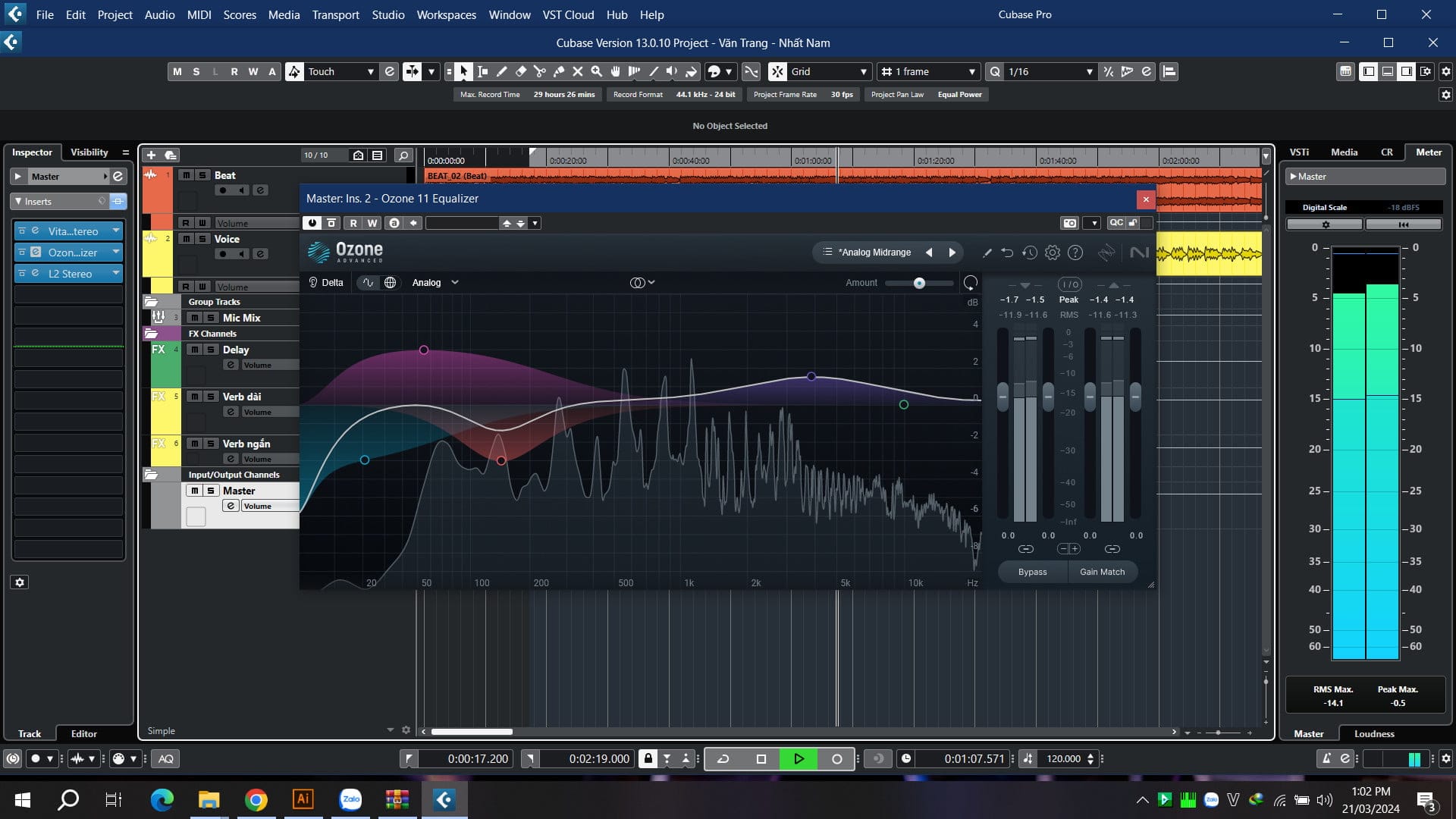Open Ozone help question mark
The height and width of the screenshot is (819, 1456).
pos(1075,253)
